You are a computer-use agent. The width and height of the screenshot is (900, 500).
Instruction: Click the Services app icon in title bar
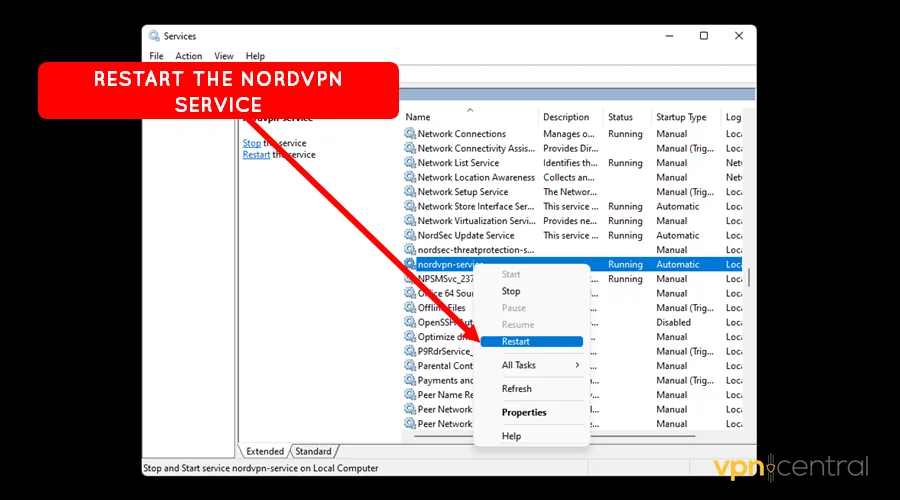point(154,36)
